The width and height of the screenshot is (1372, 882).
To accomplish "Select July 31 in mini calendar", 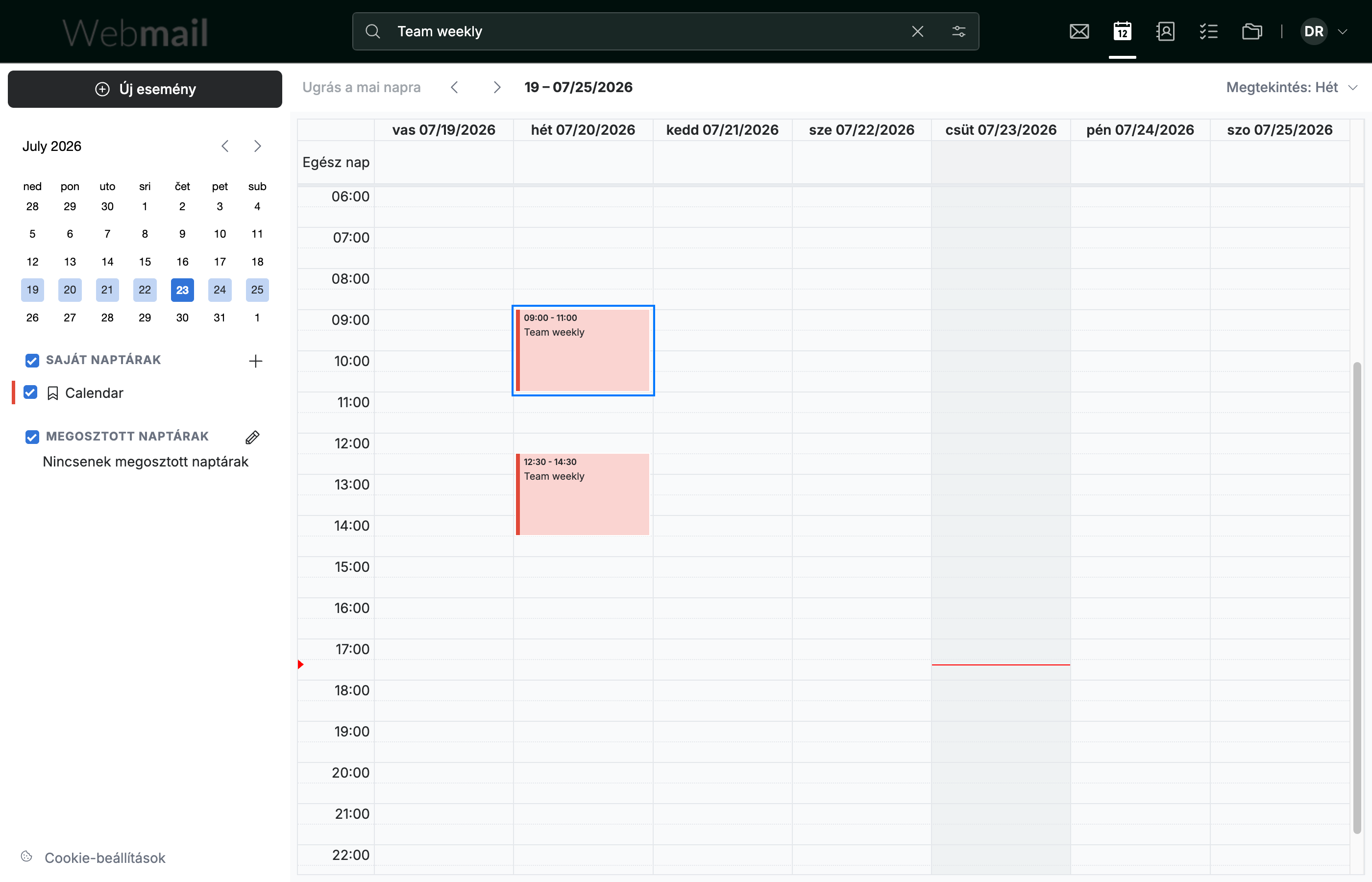I will 220,318.
